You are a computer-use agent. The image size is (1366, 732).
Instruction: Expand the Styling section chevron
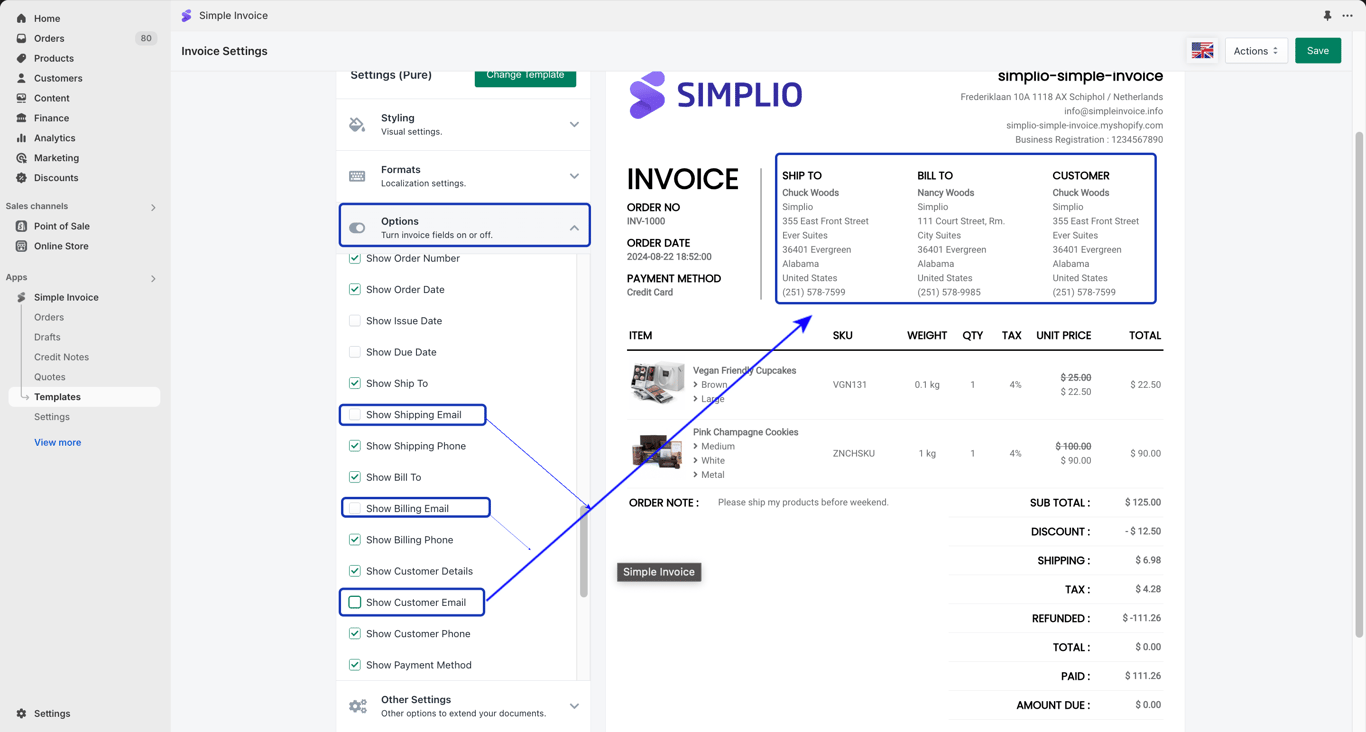tap(574, 125)
